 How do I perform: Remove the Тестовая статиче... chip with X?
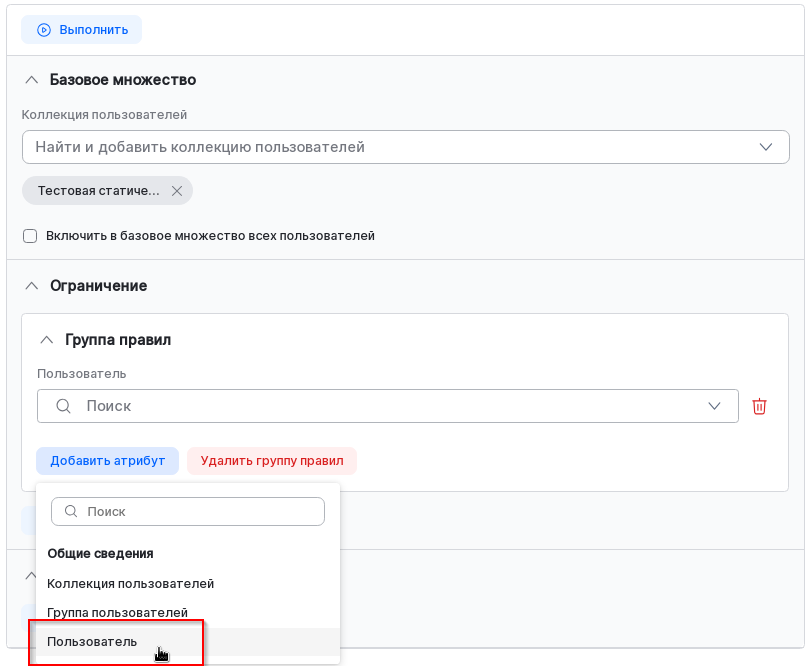point(177,191)
